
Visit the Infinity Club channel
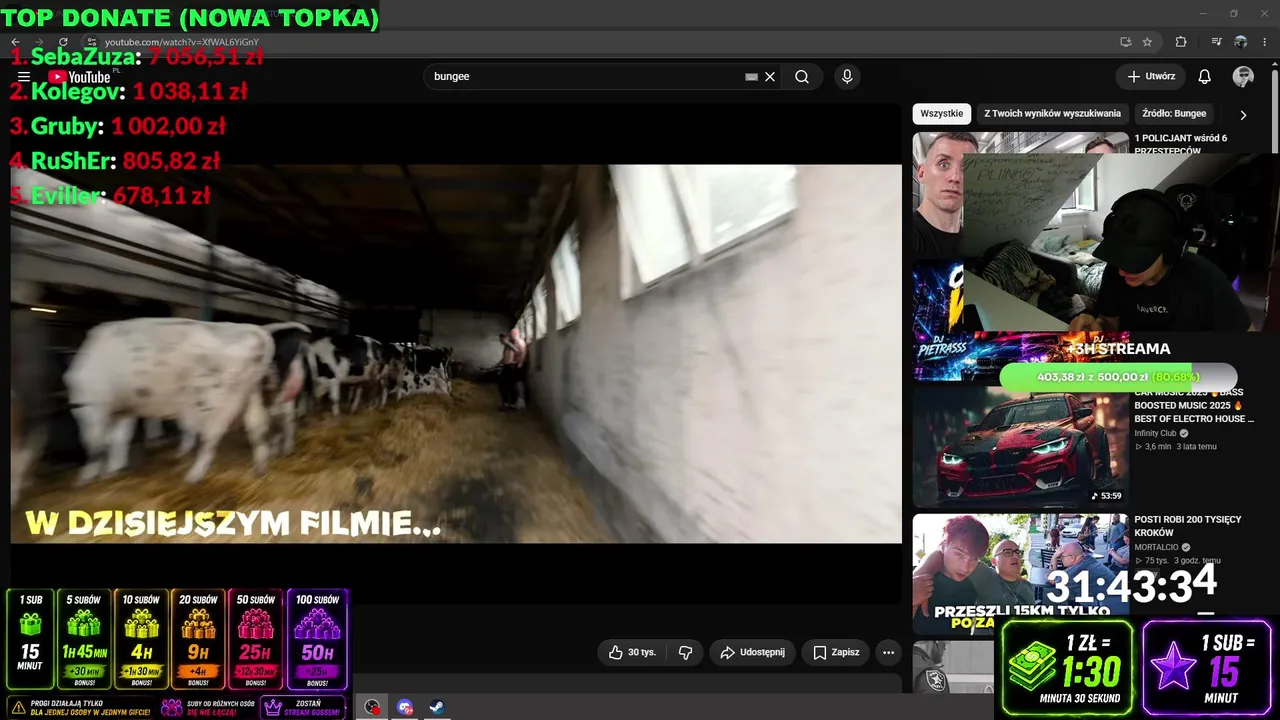click(1155, 434)
